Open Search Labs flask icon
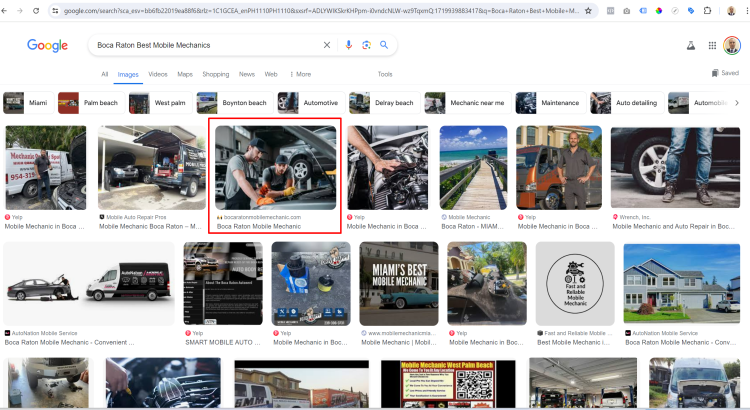Screen dimensions: 750x410 pos(691,45)
